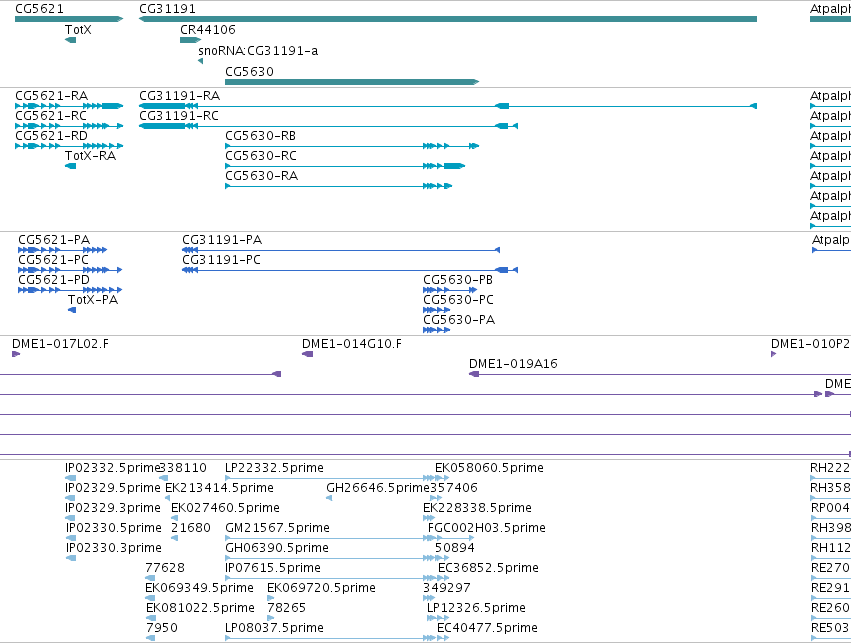Screen dimensions: 851x643
Task: Open the CG31191 gene feature label
Action: [167, 9]
